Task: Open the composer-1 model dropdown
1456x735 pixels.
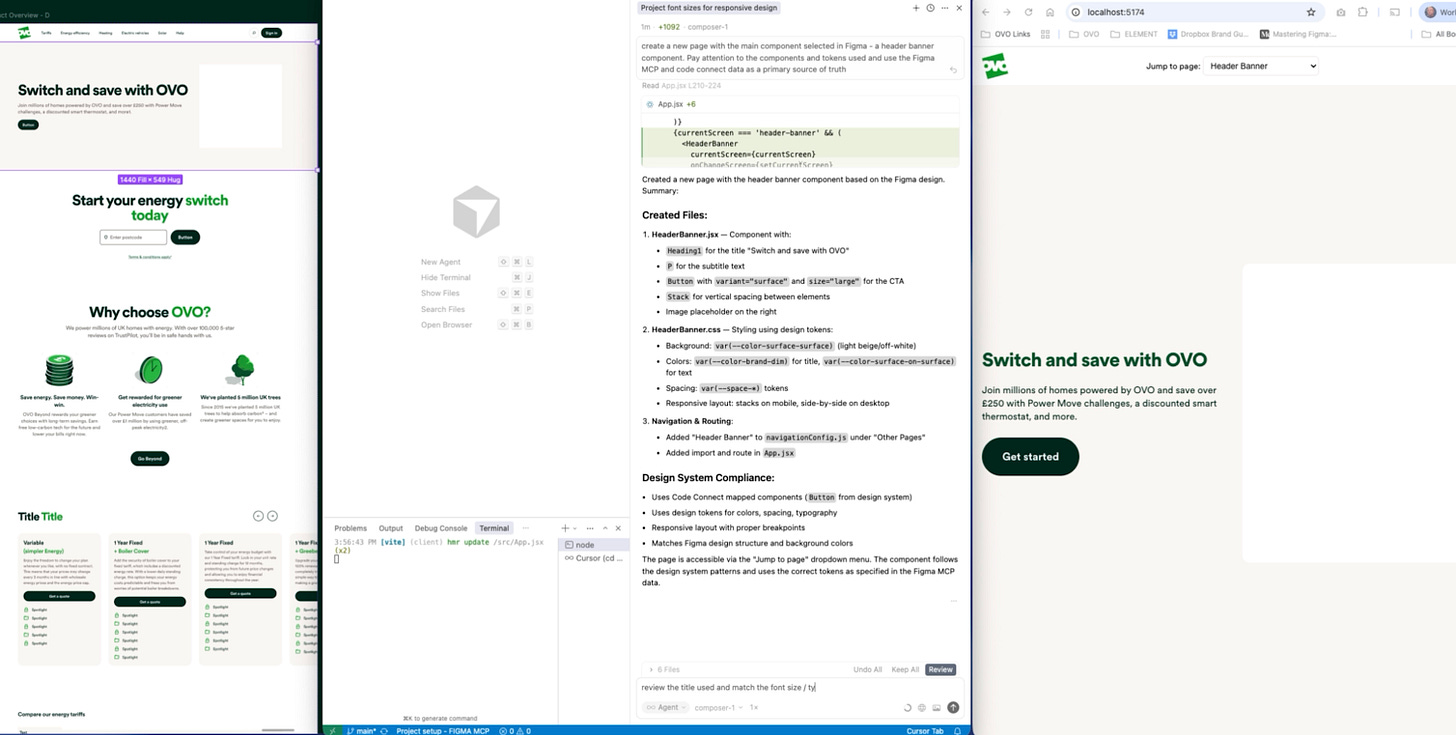Action: (x=718, y=707)
